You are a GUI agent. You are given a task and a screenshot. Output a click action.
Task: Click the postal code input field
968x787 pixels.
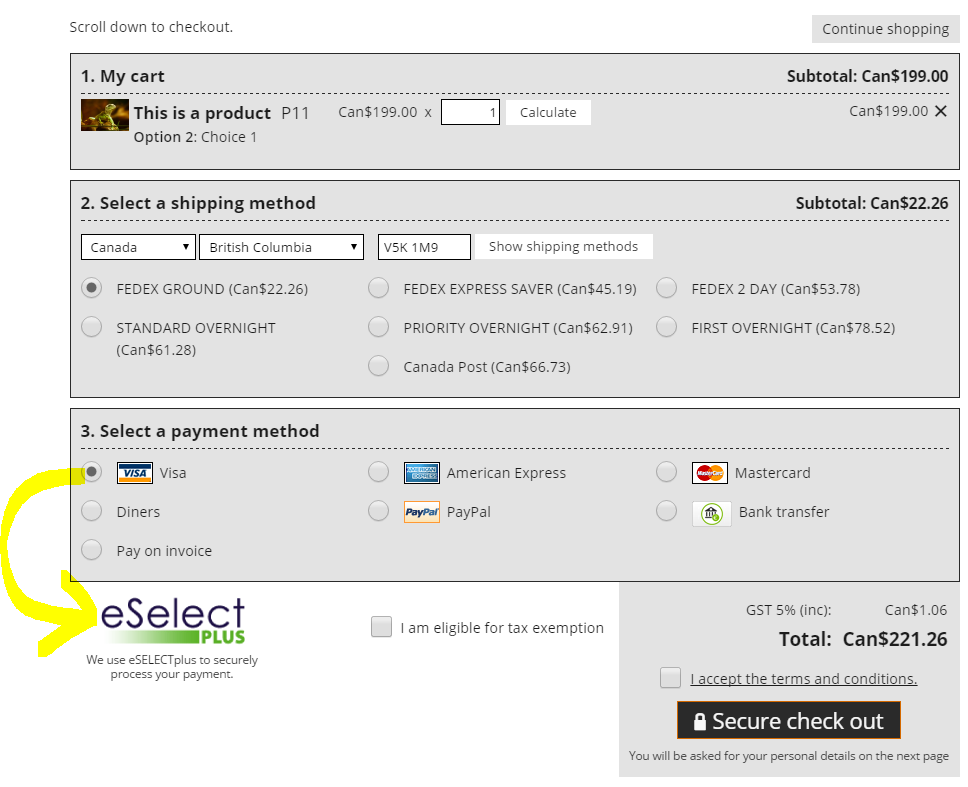[x=423, y=247]
